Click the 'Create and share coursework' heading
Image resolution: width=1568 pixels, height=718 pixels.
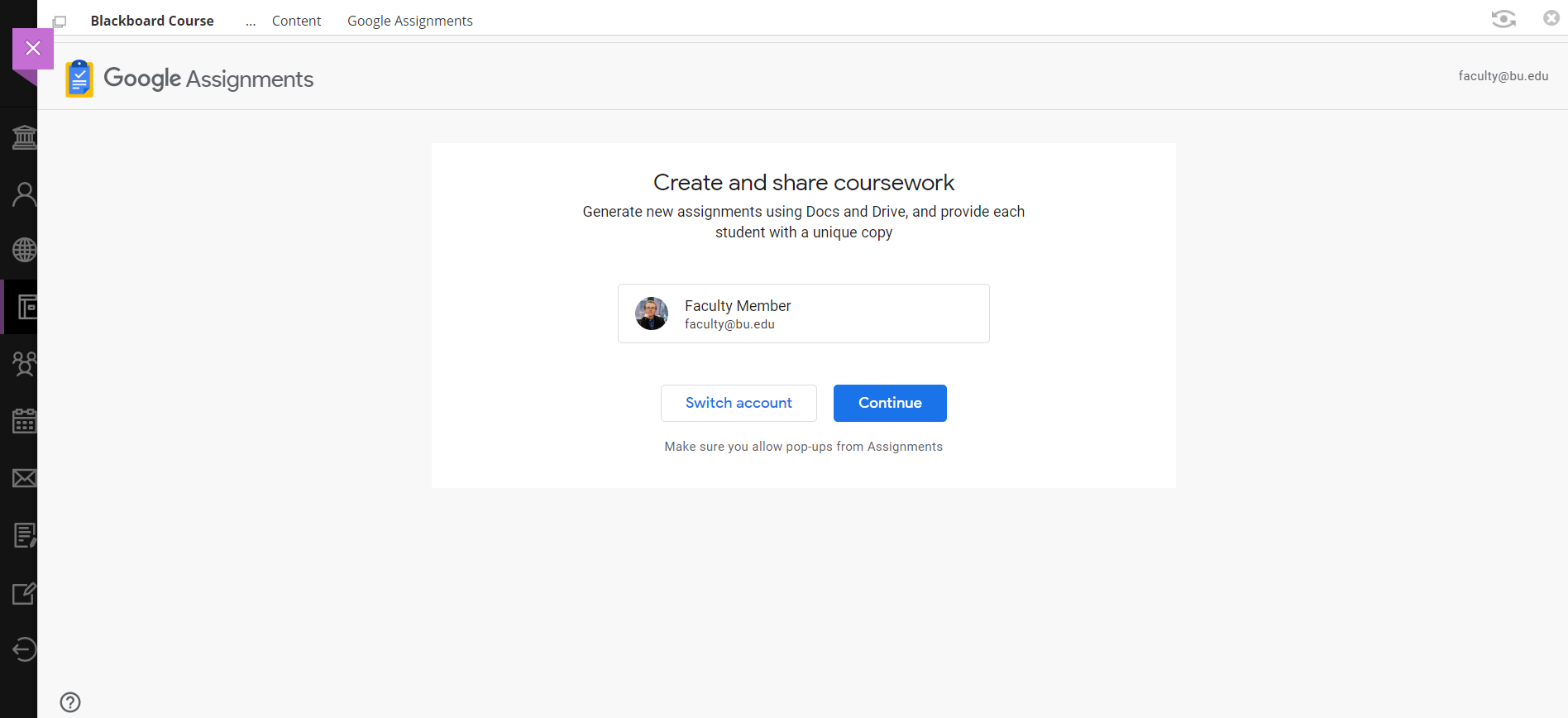(x=804, y=182)
